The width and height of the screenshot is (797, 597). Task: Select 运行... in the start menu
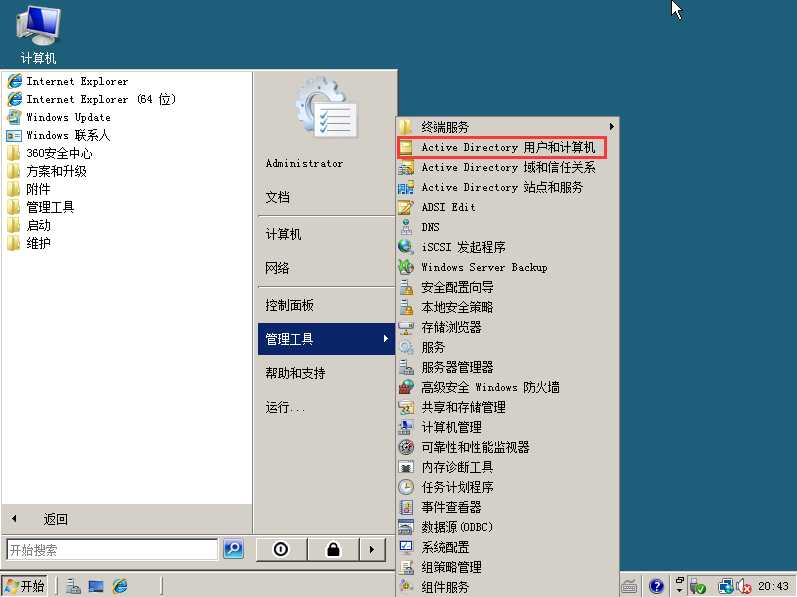[x=285, y=407]
